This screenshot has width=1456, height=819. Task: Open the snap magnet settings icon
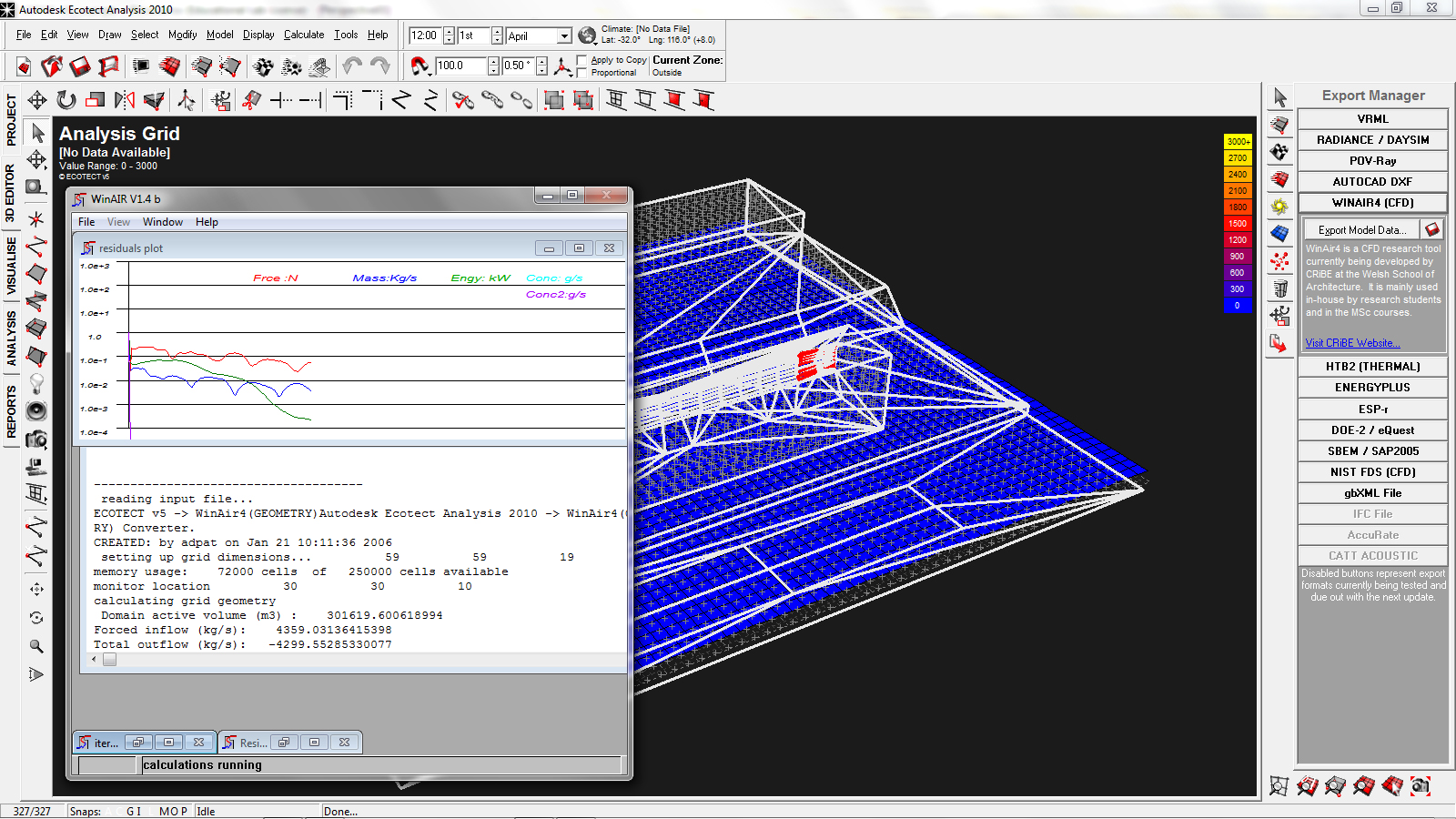[x=420, y=66]
